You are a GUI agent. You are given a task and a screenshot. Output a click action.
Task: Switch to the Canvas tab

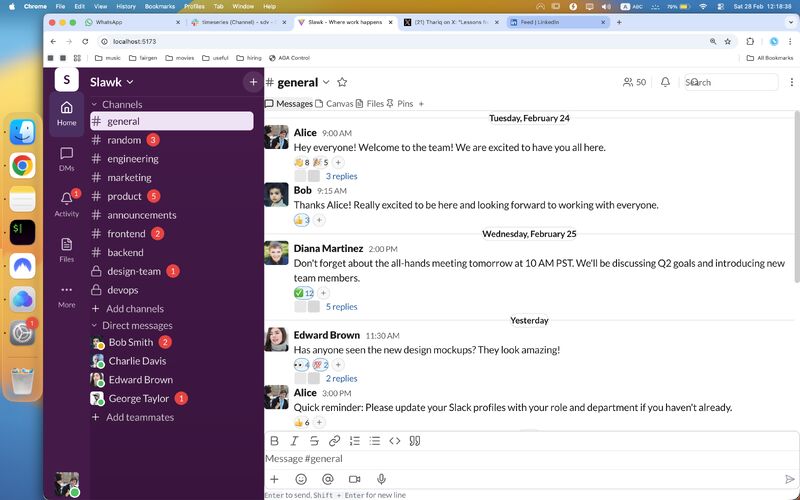(x=334, y=104)
